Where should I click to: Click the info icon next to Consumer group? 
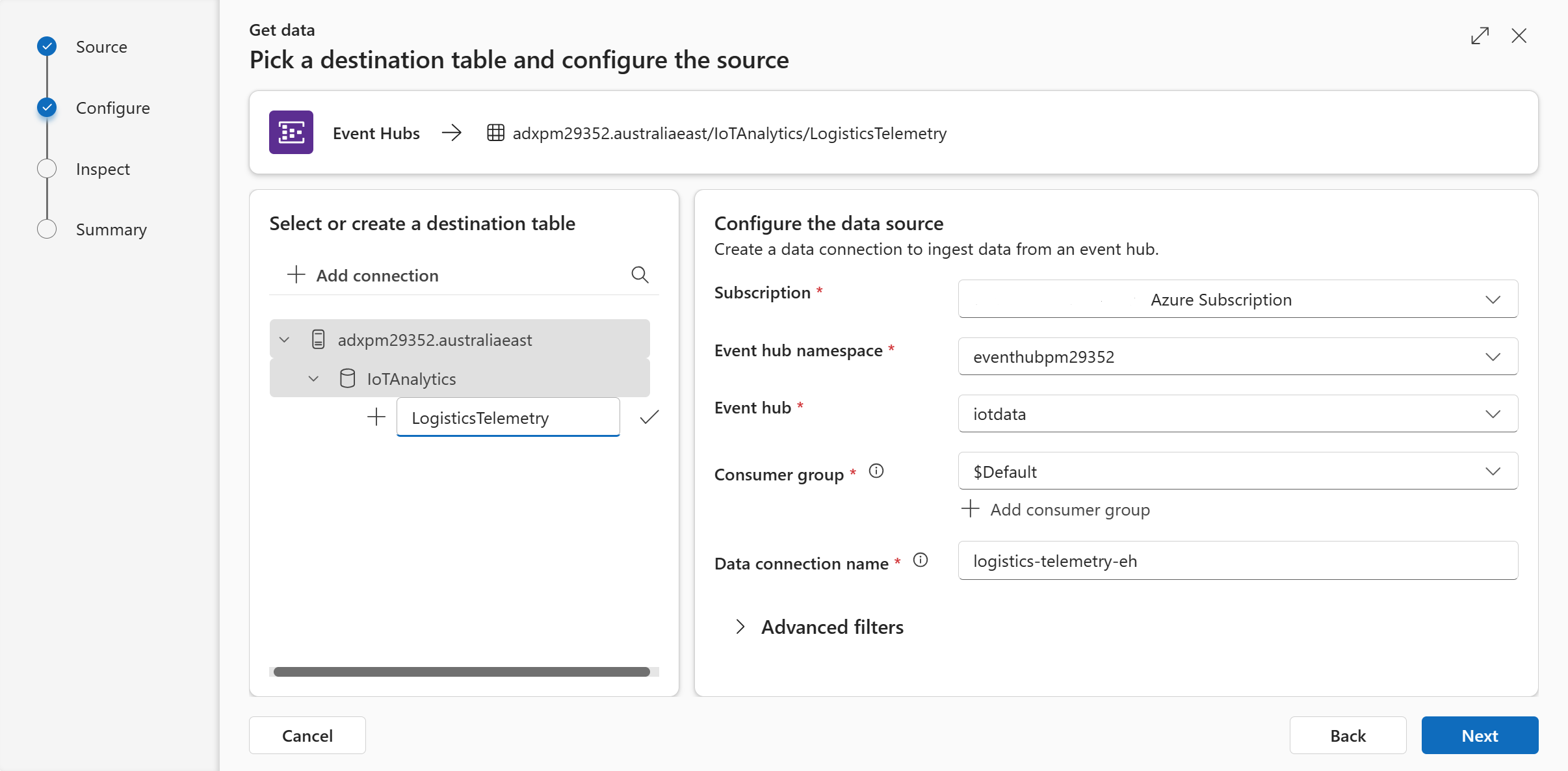click(876, 472)
